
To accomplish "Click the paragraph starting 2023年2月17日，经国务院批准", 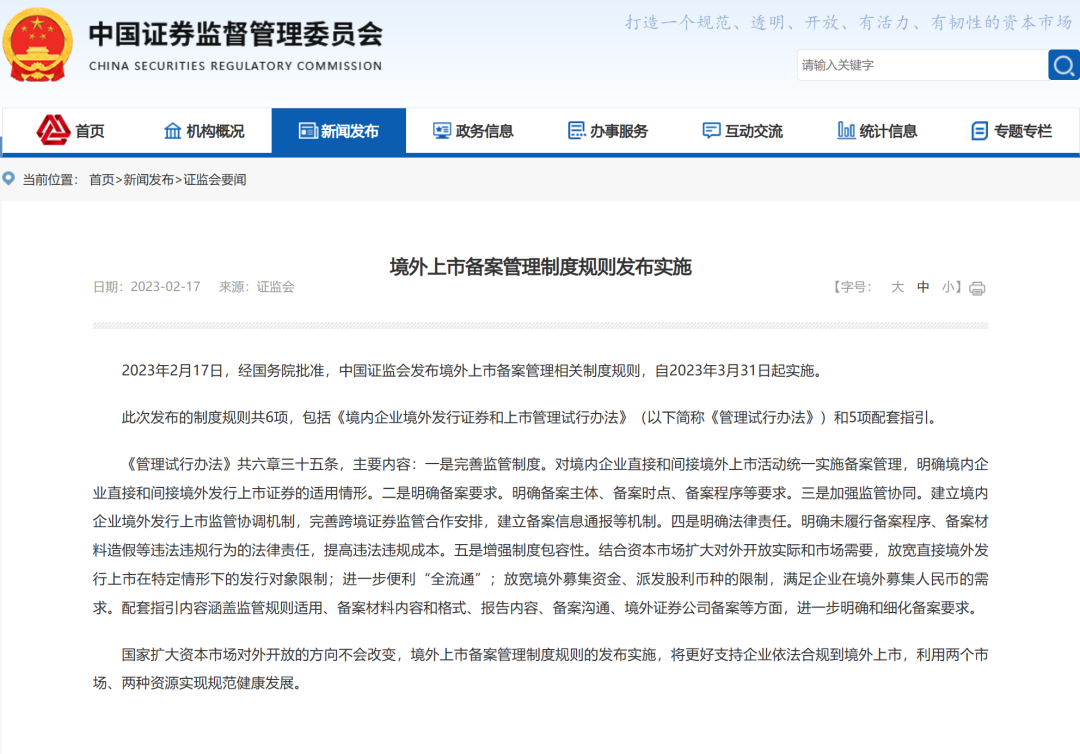I will [x=472, y=370].
